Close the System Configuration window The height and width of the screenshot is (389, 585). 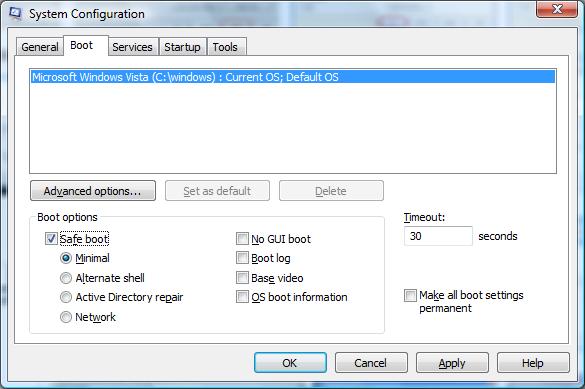557,9
